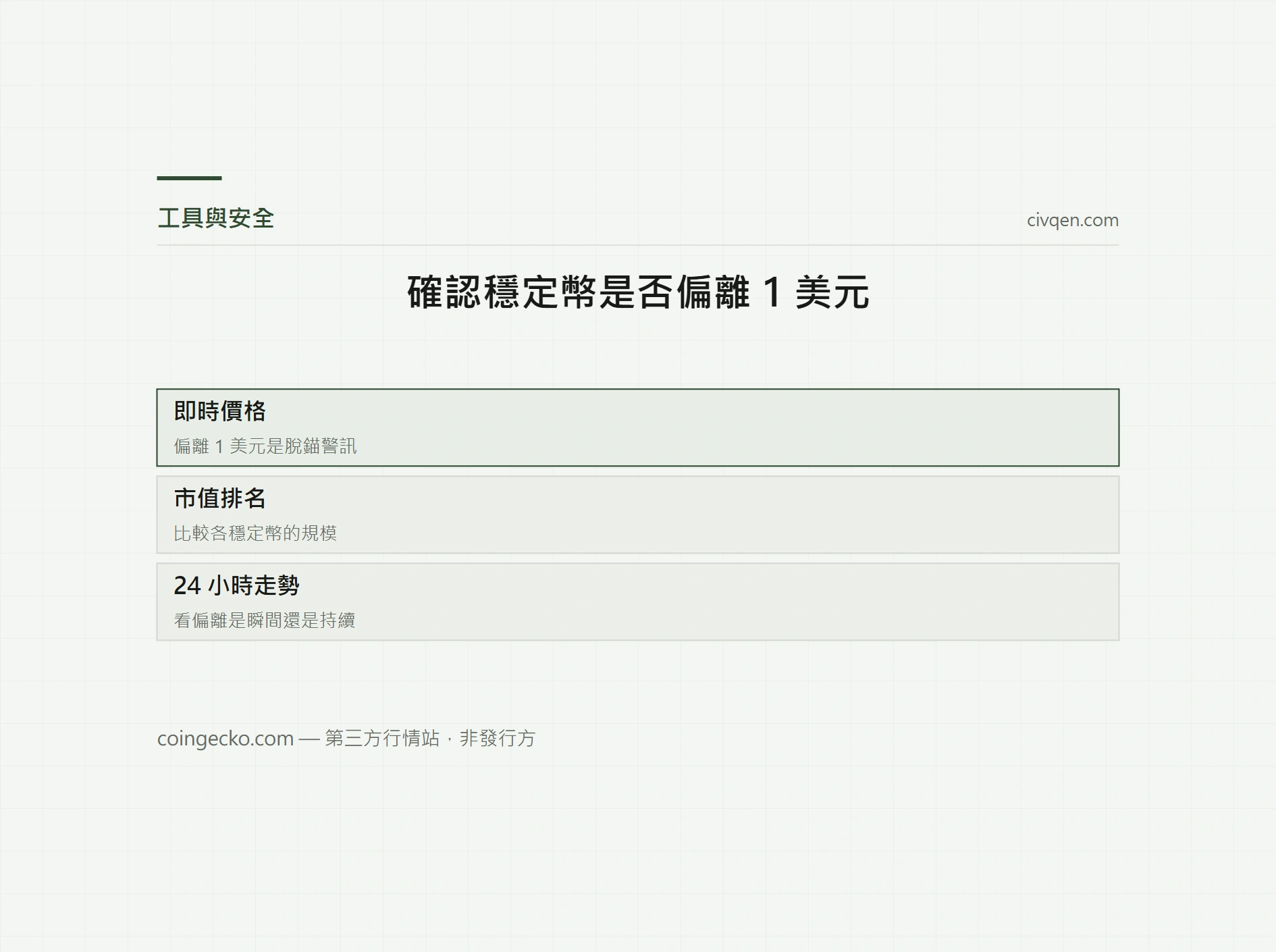This screenshot has width=1276, height=952.
Task: Click the coingecko.com source footnote
Action: pyautogui.click(x=346, y=738)
